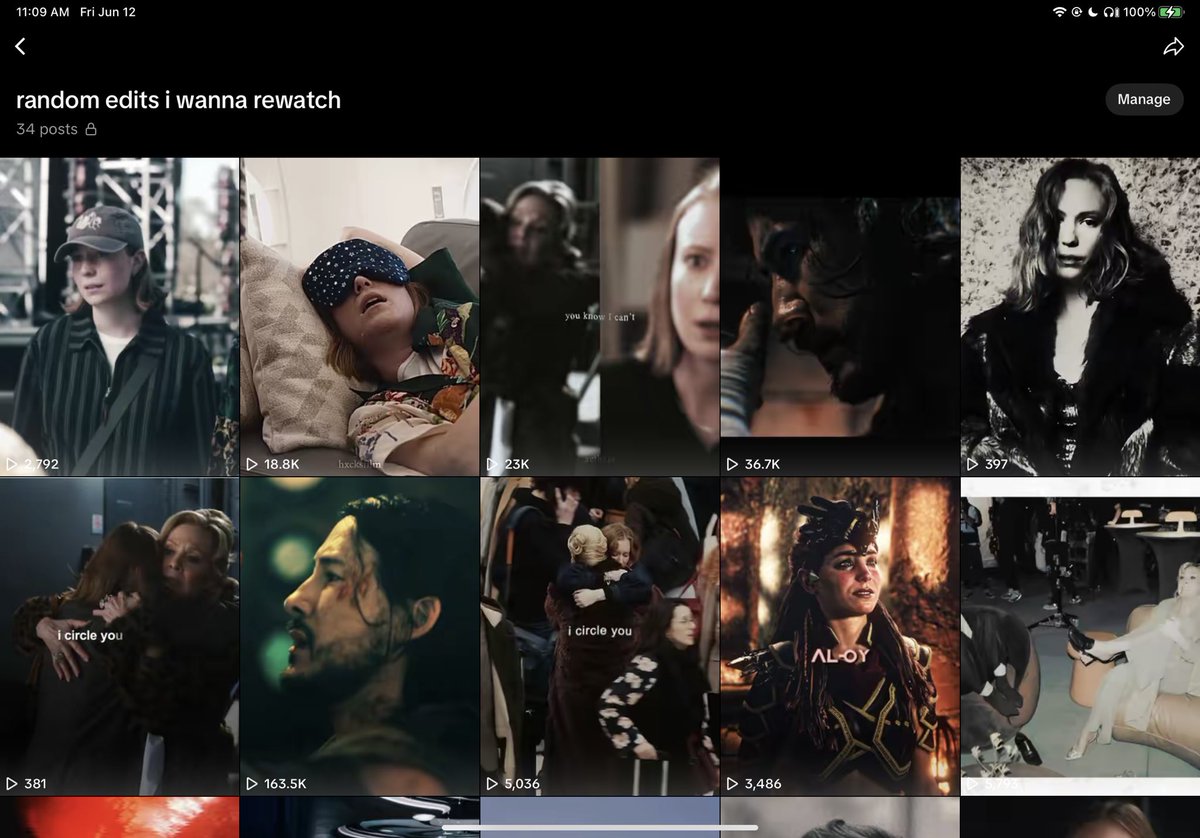Select the '34 posts' count text
The height and width of the screenshot is (838, 1200).
pyautogui.click(x=46, y=129)
